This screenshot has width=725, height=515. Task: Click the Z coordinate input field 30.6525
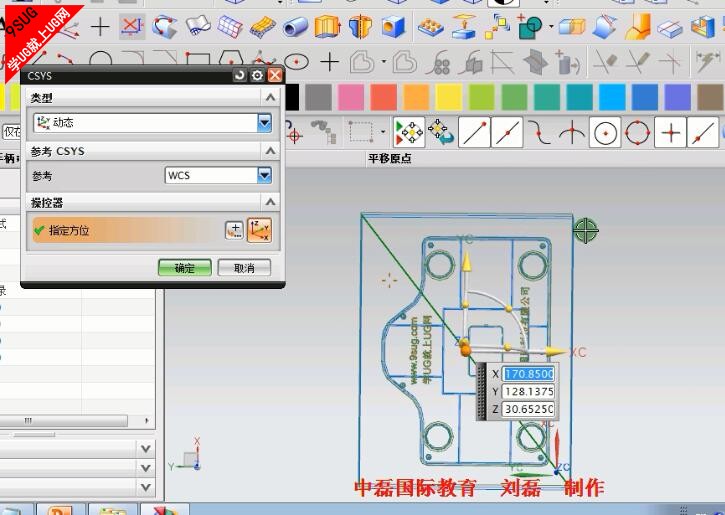(528, 409)
